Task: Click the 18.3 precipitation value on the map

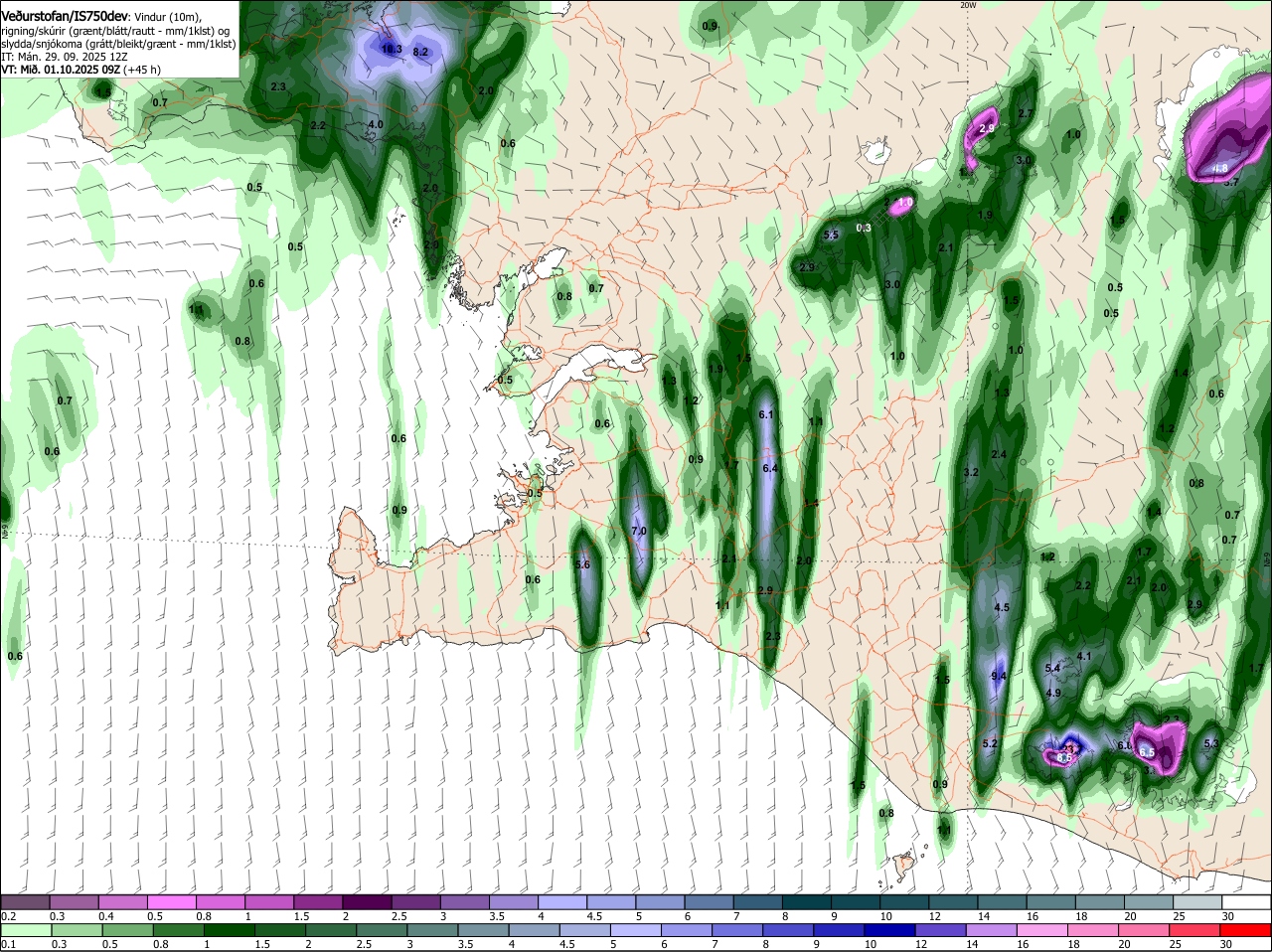Action: (392, 49)
